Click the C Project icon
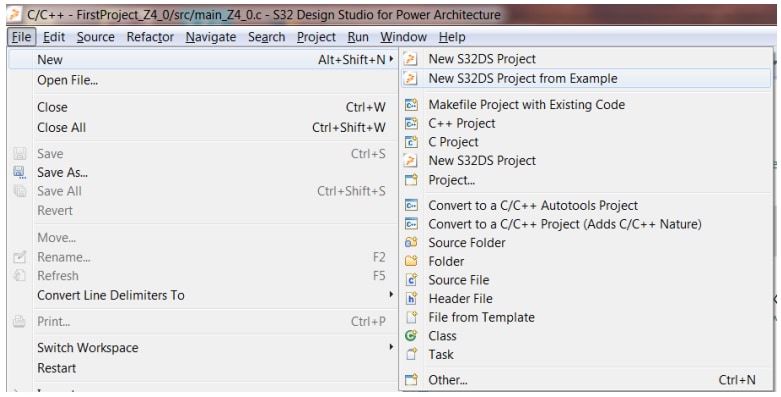The width and height of the screenshot is (781, 397). click(411, 142)
